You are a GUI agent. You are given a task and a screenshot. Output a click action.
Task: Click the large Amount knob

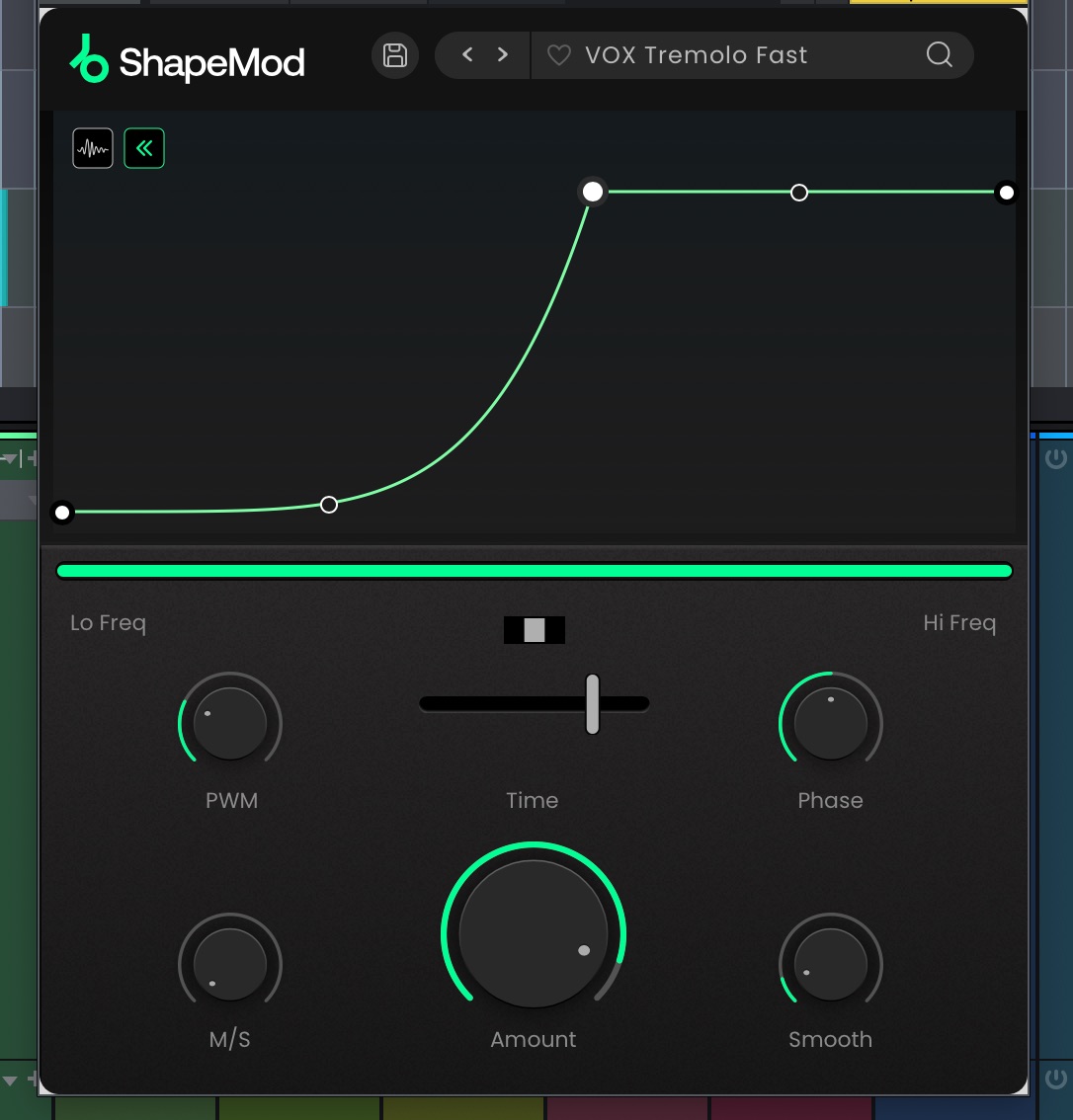[x=534, y=934]
